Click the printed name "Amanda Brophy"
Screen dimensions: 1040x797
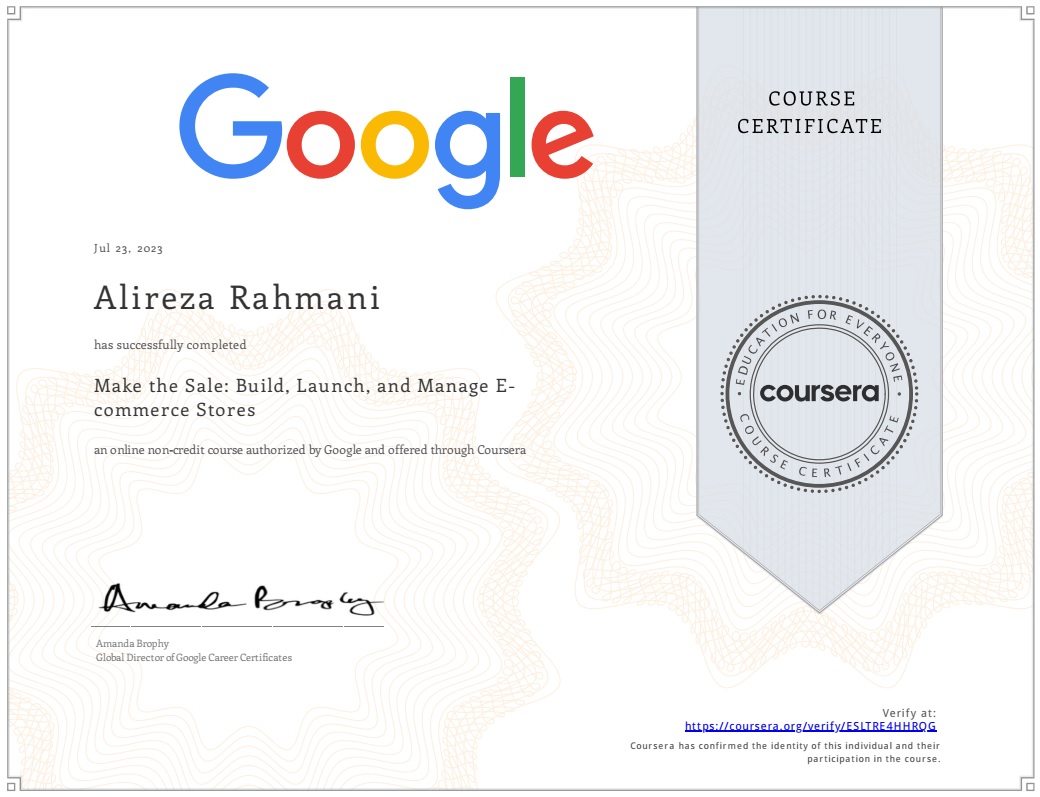coord(132,643)
